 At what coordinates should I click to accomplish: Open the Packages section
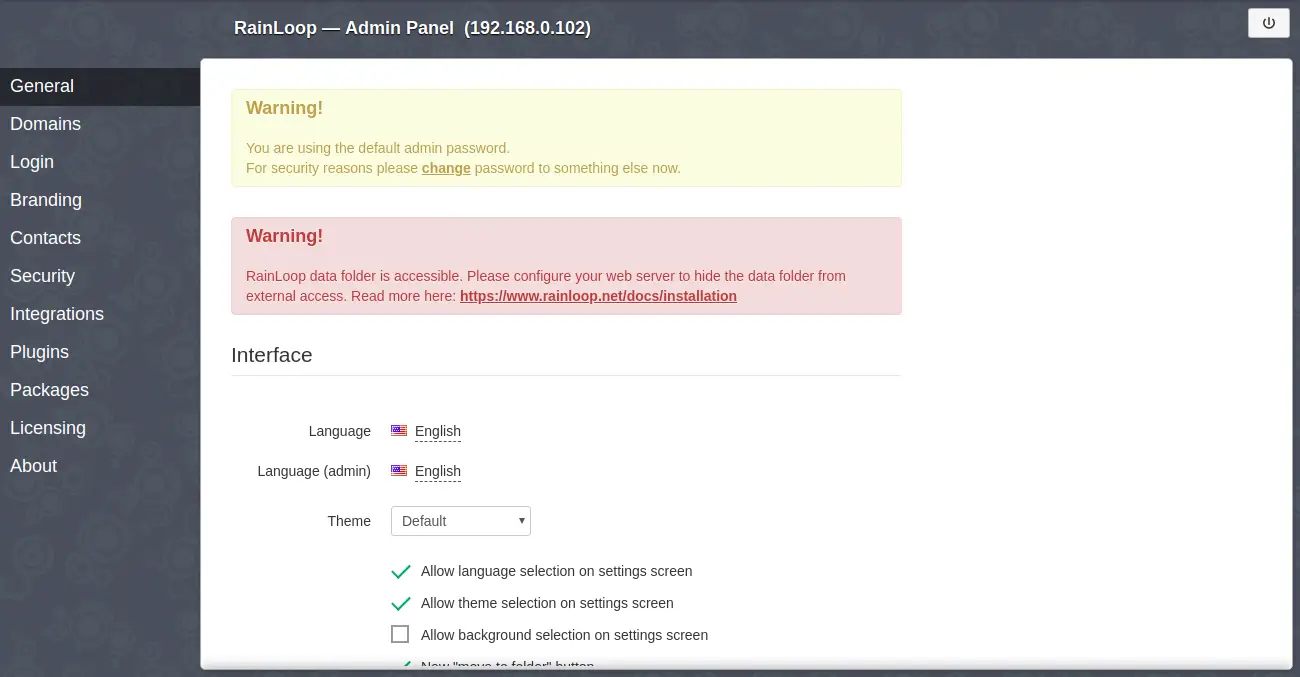point(100,390)
